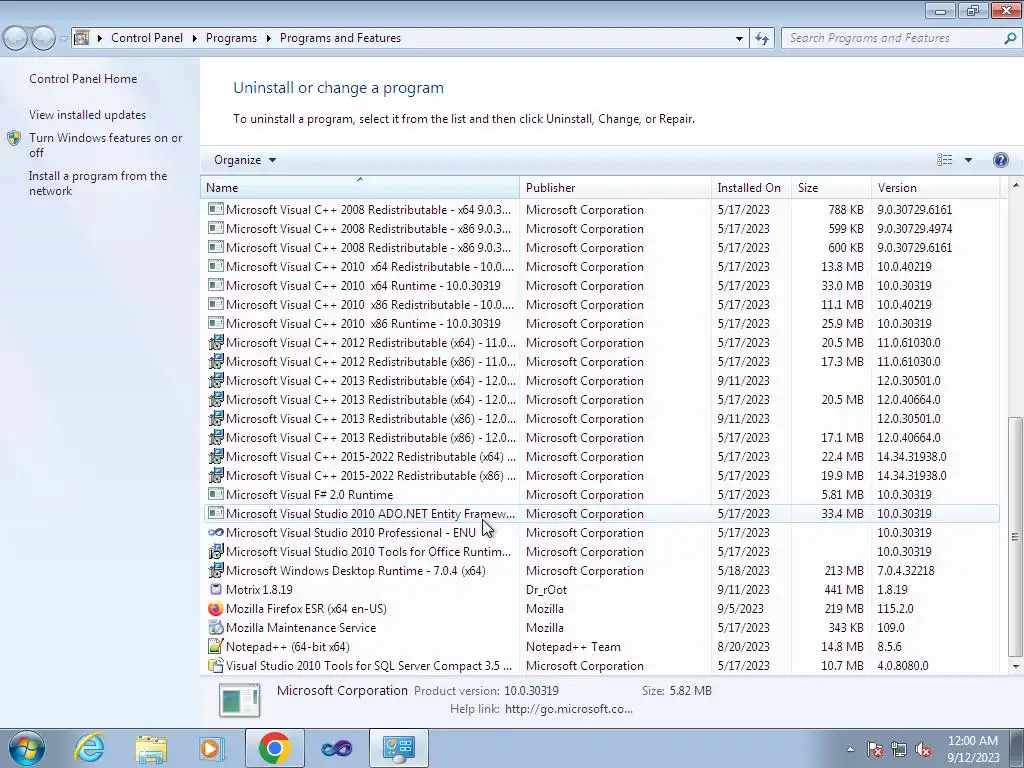Click the program thumbnail in details pane
Screen dimensions: 1024x768
pos(240,700)
